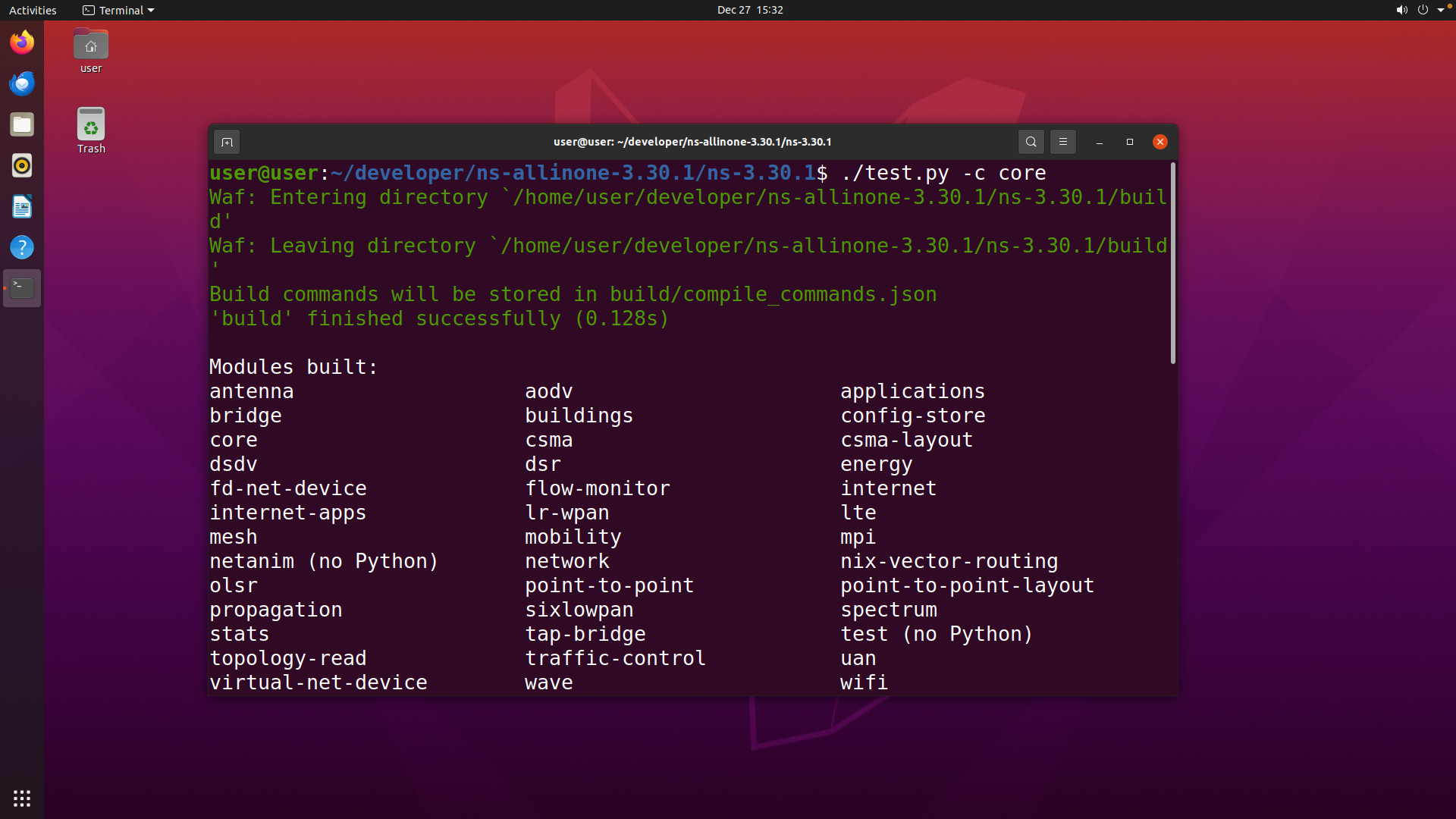Open the Trash icon on desktop
This screenshot has height=819, width=1456.
pyautogui.click(x=91, y=130)
